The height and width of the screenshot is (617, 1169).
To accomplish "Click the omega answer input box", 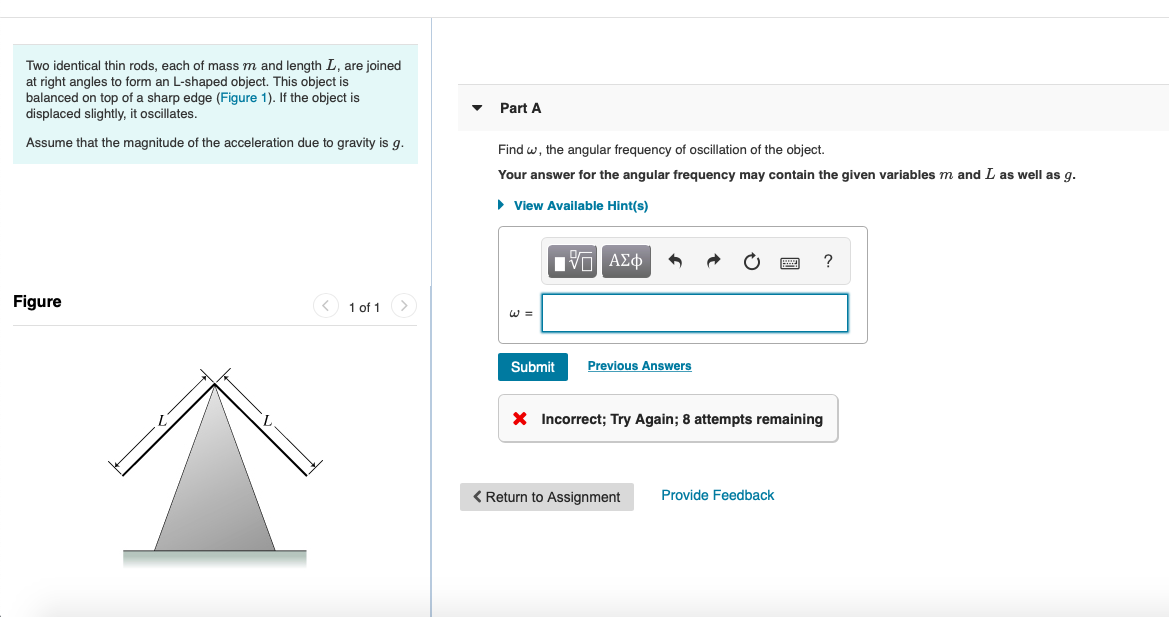I will (x=694, y=313).
